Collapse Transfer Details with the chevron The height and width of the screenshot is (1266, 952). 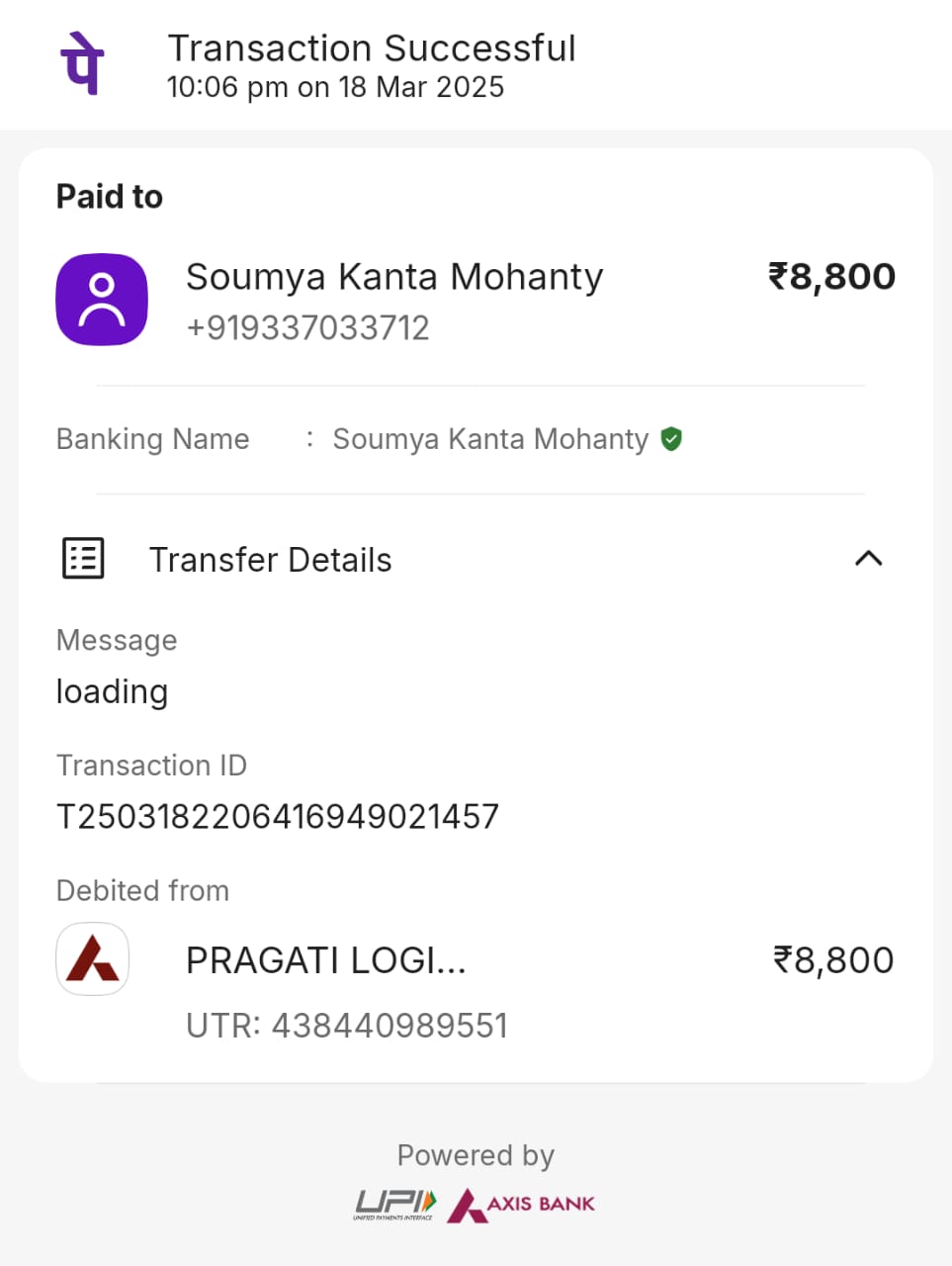(x=868, y=559)
